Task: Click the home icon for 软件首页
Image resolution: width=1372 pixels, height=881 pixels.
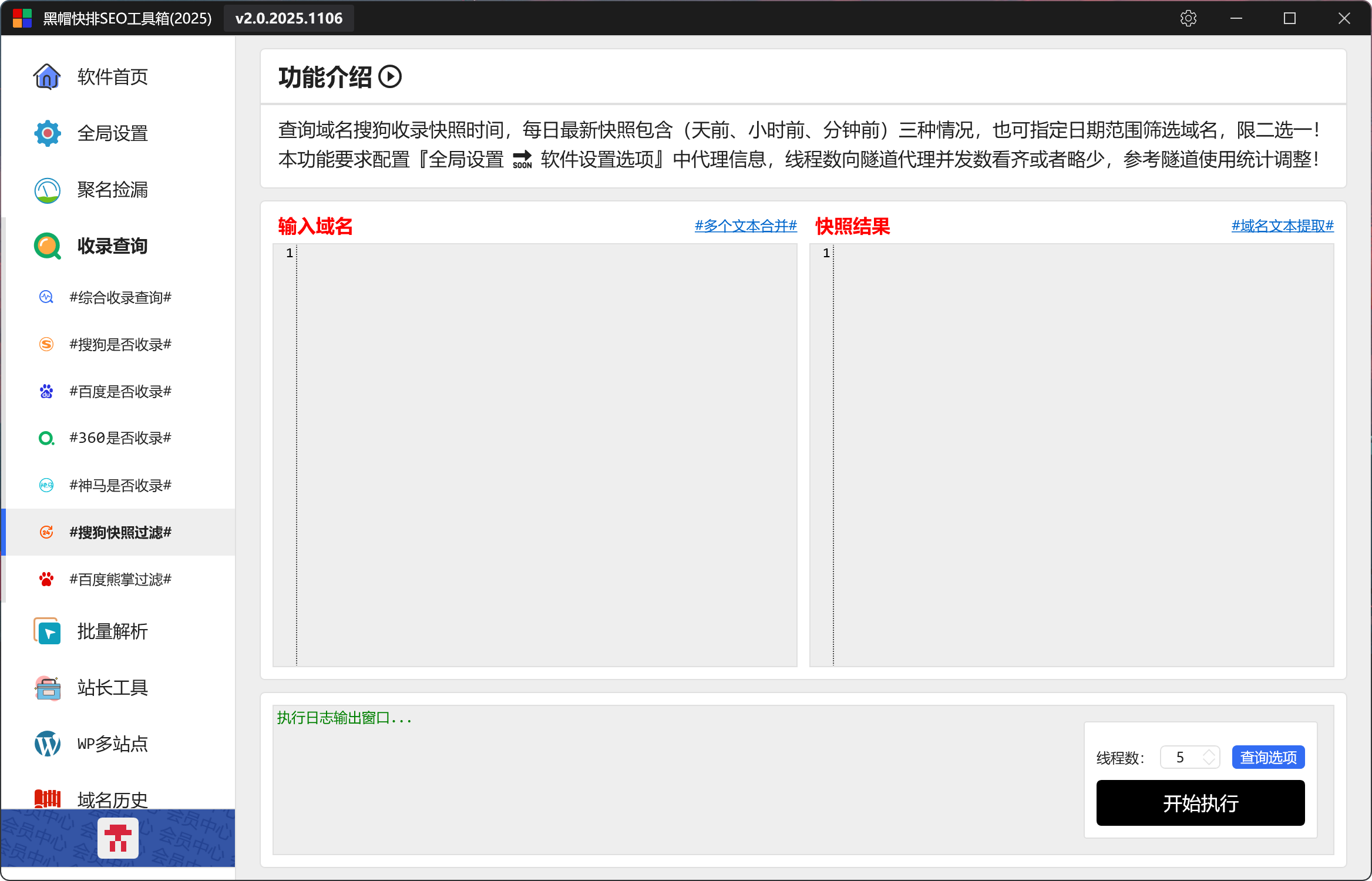Action: 47,76
